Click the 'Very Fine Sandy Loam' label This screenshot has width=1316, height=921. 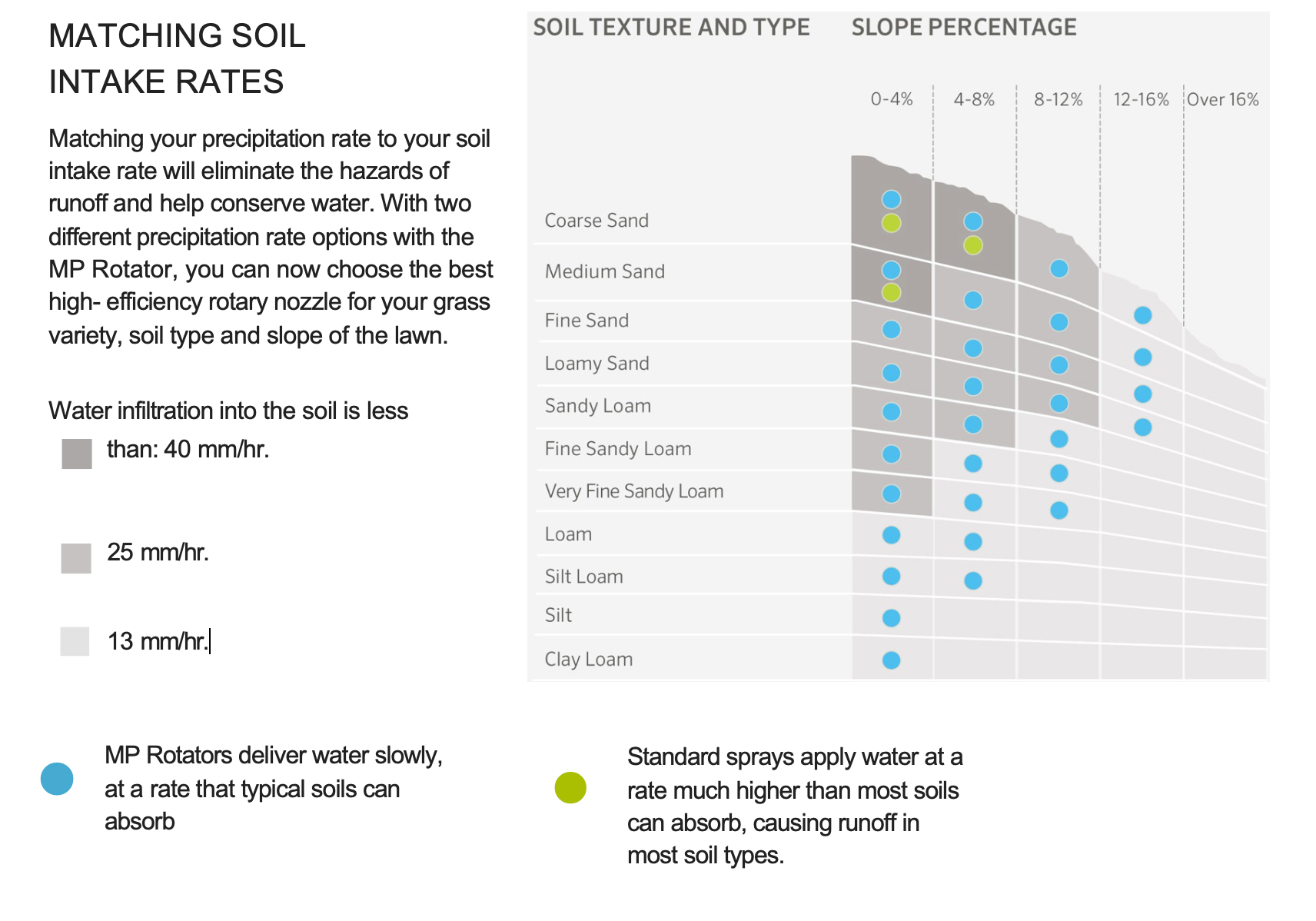(x=634, y=491)
